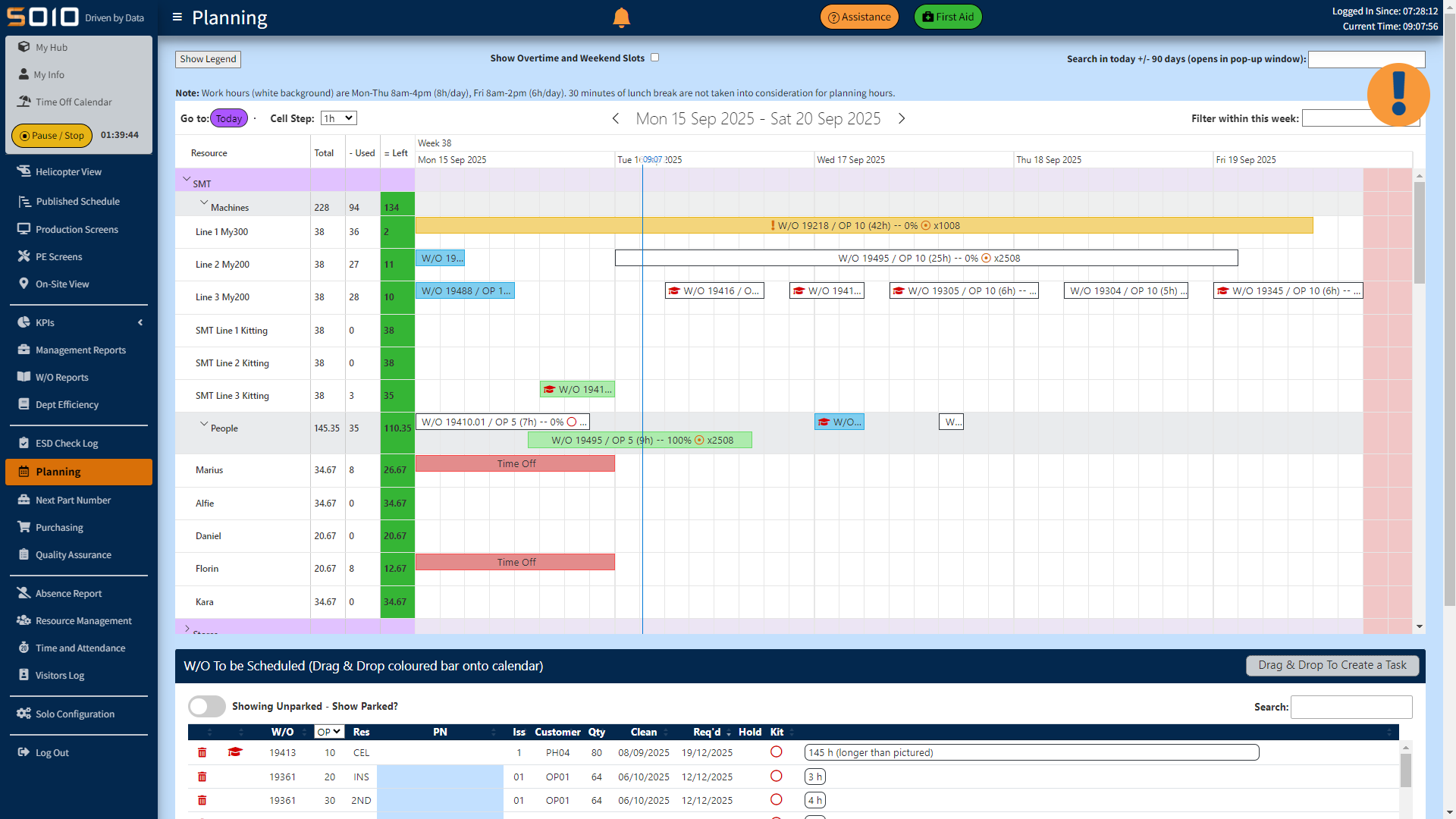Click the graduation cap icon on W/O 19413 row
1456x819 pixels.
(x=235, y=752)
